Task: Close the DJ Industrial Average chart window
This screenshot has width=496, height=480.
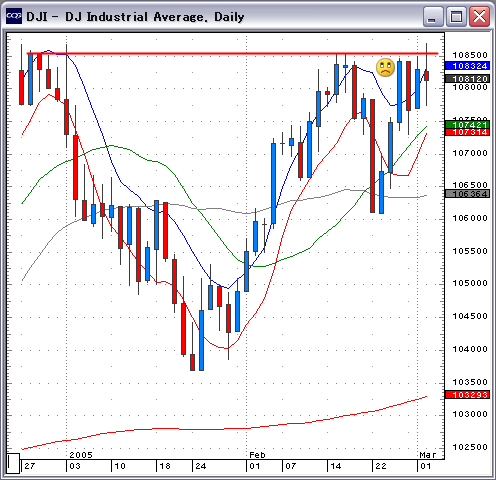Action: 479,16
